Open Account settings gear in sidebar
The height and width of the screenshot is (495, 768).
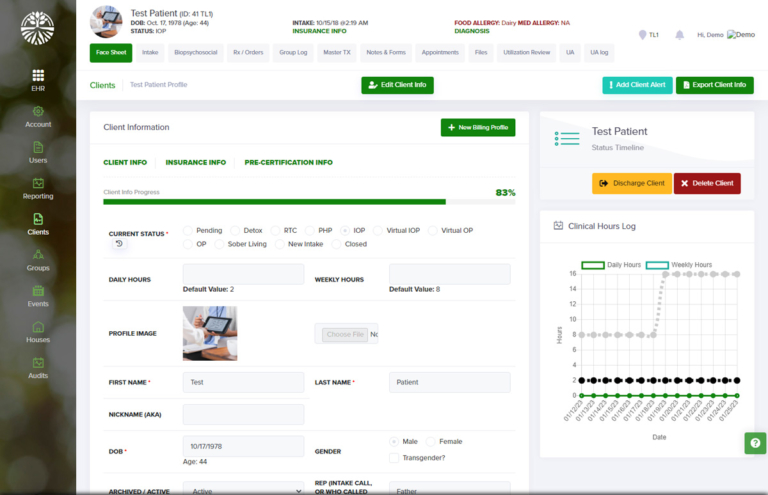(x=38, y=112)
